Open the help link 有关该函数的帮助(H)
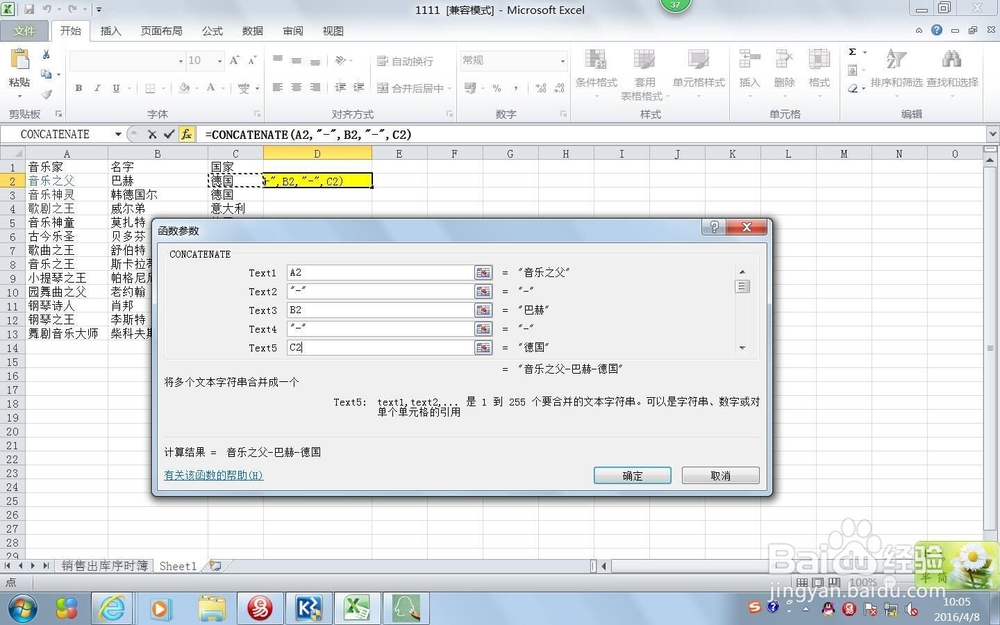The image size is (1000, 625). (213, 475)
